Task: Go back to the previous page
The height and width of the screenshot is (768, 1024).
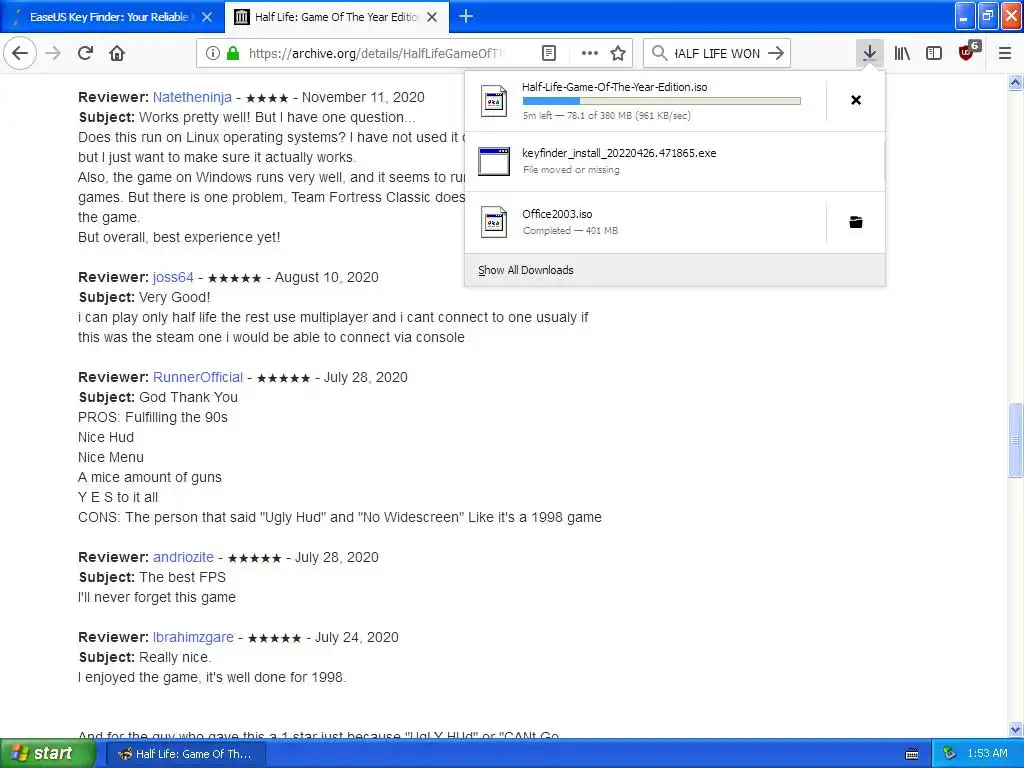Action: click(x=20, y=53)
